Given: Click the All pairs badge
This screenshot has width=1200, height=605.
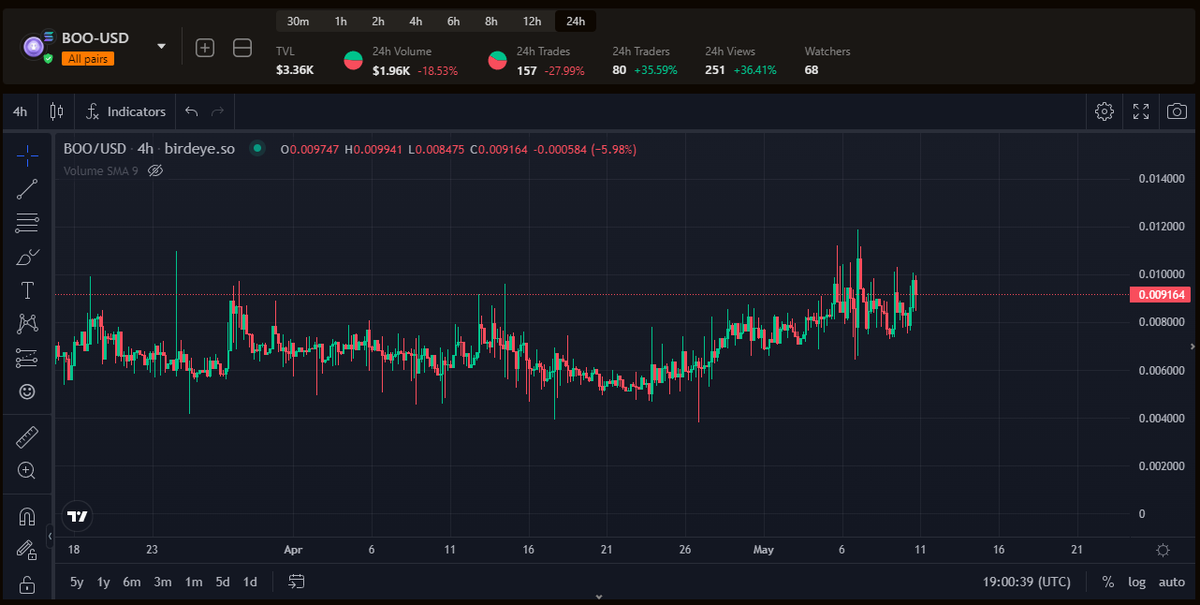Looking at the screenshot, I should 88,59.
